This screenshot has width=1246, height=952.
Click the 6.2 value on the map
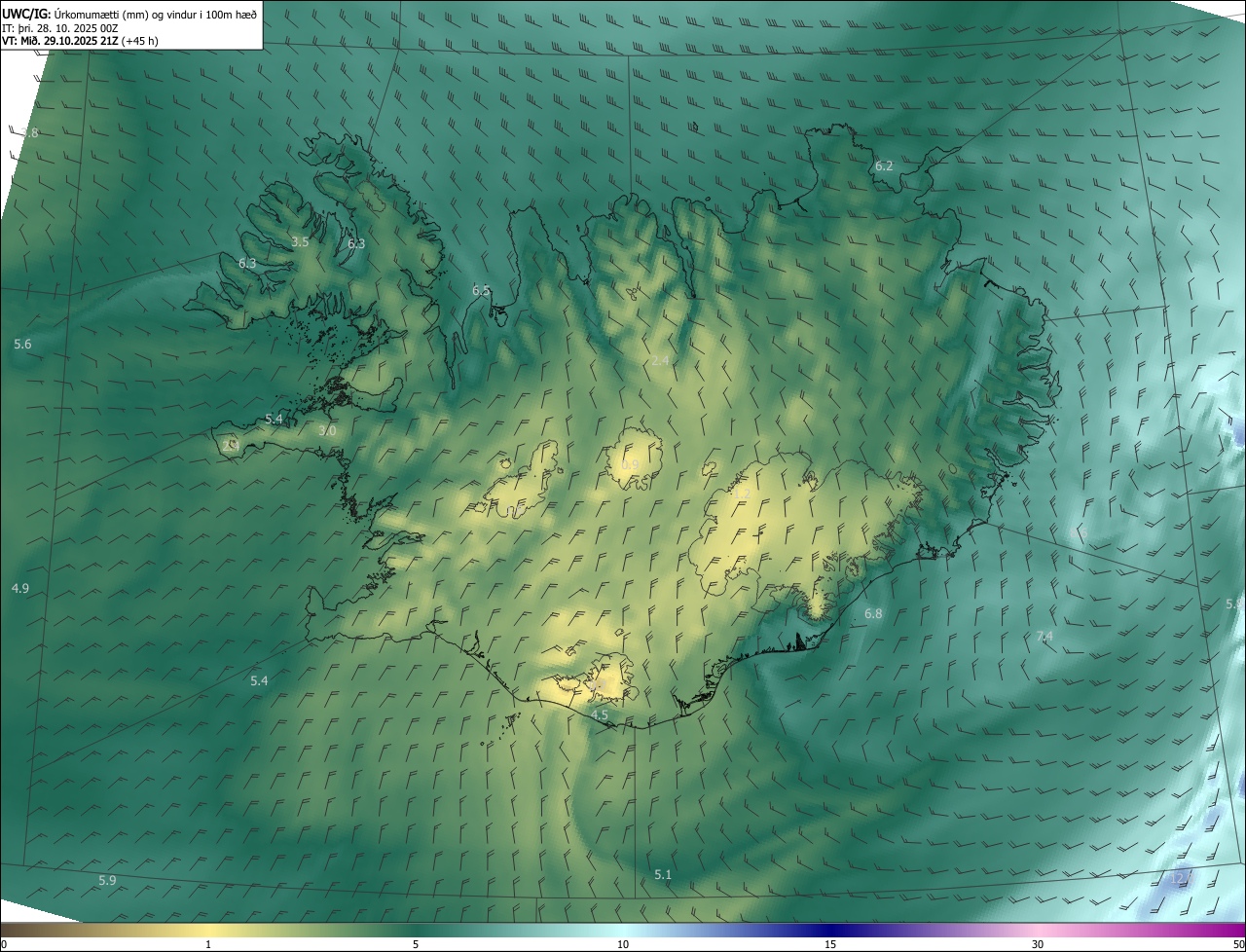(x=884, y=166)
